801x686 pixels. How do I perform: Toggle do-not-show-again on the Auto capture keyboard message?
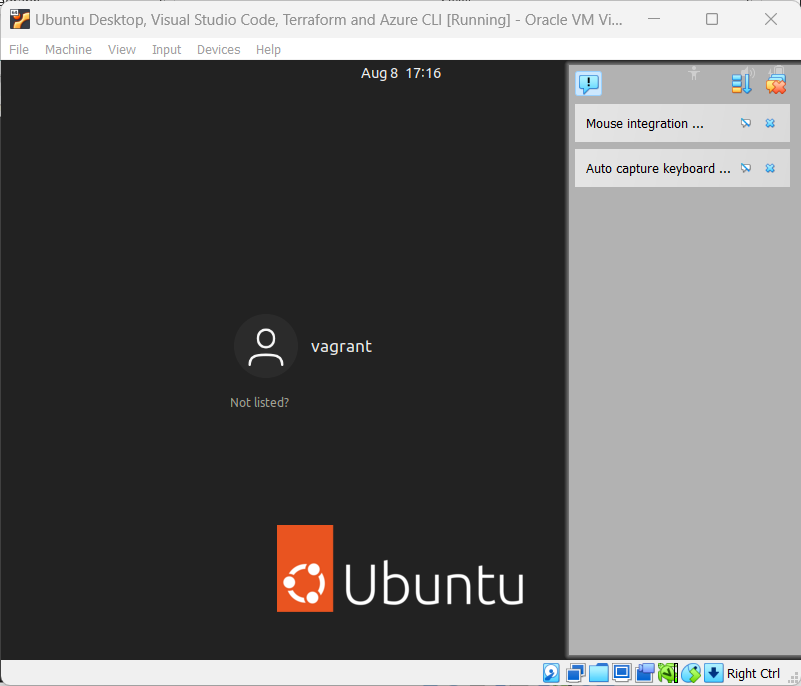tap(746, 168)
